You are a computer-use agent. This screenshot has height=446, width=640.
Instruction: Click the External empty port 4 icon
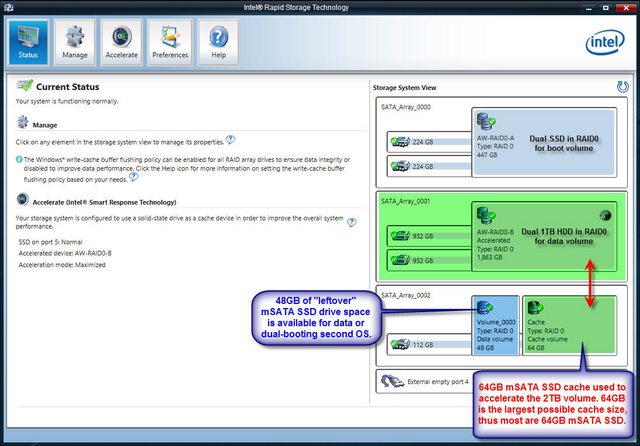click(392, 381)
